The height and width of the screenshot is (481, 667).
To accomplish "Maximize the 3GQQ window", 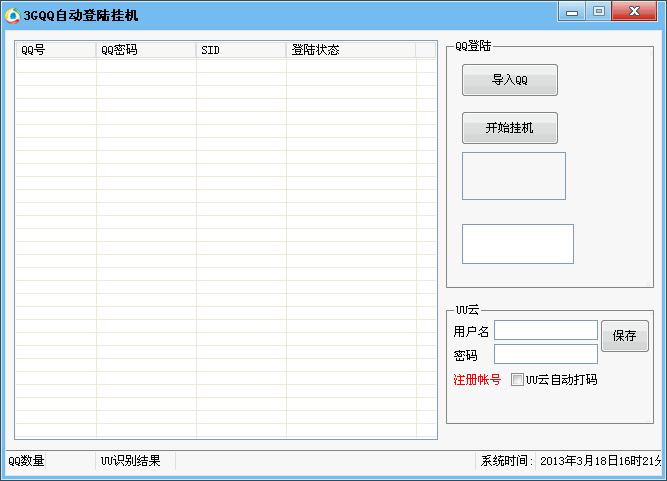I will 599,11.
